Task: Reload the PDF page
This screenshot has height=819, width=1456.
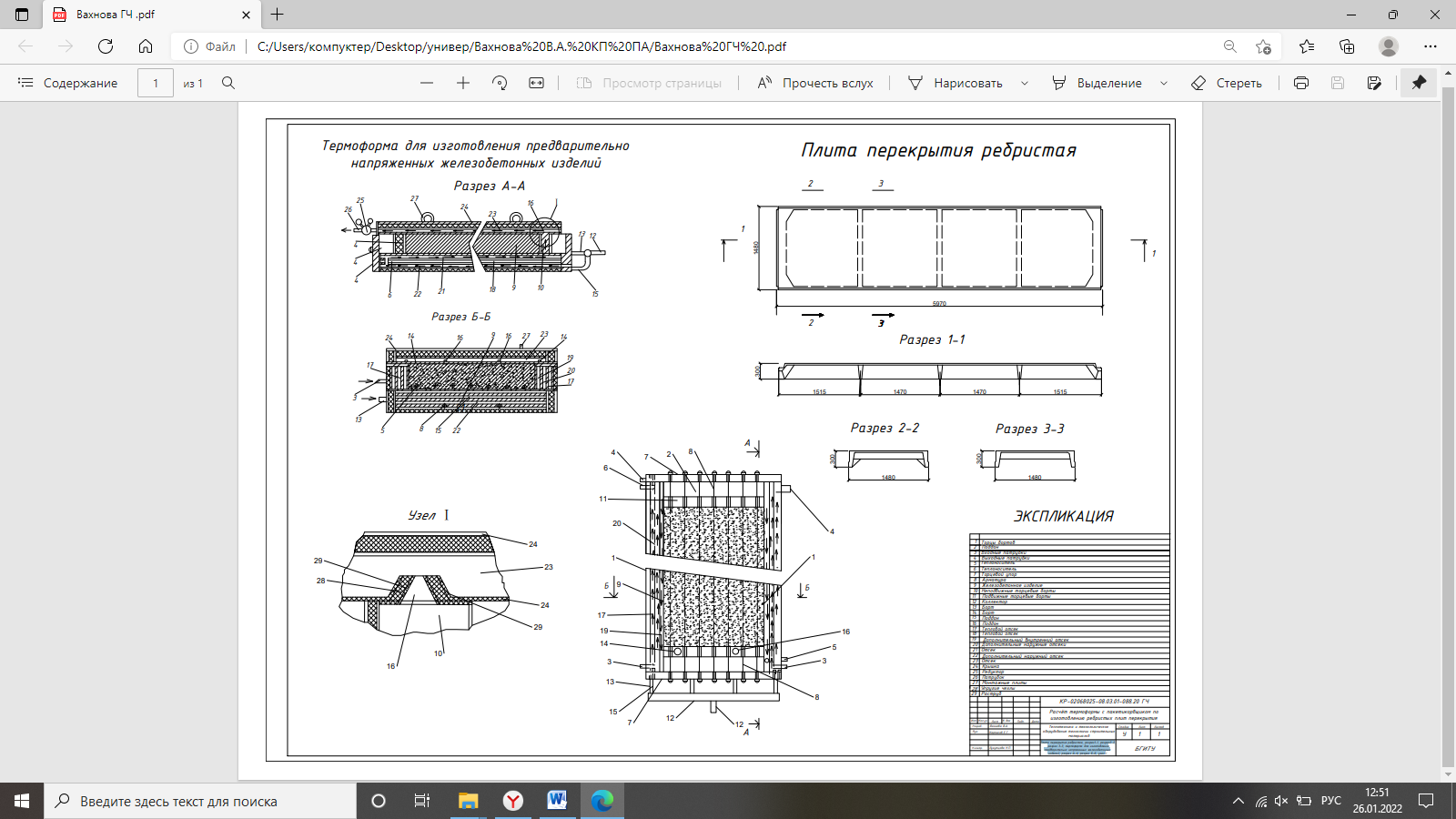Action: coord(106,46)
